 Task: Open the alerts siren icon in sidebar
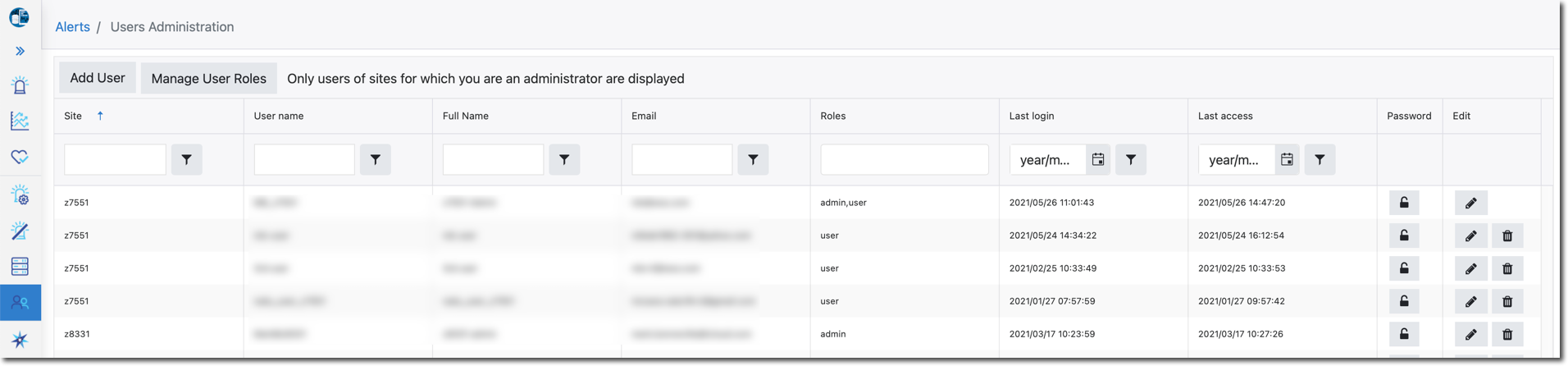pos(21,85)
